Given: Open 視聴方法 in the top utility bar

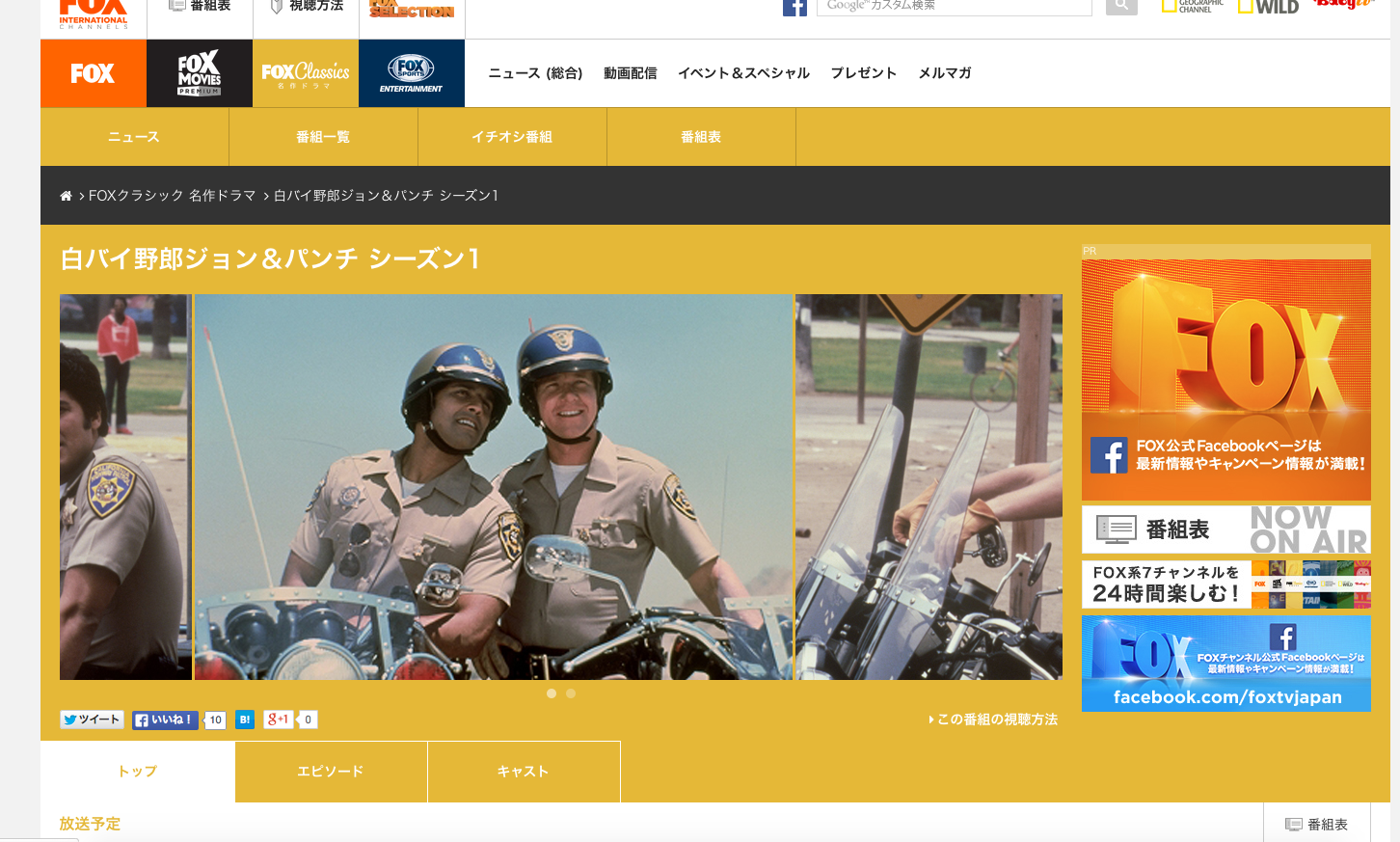Looking at the screenshot, I should [x=307, y=6].
